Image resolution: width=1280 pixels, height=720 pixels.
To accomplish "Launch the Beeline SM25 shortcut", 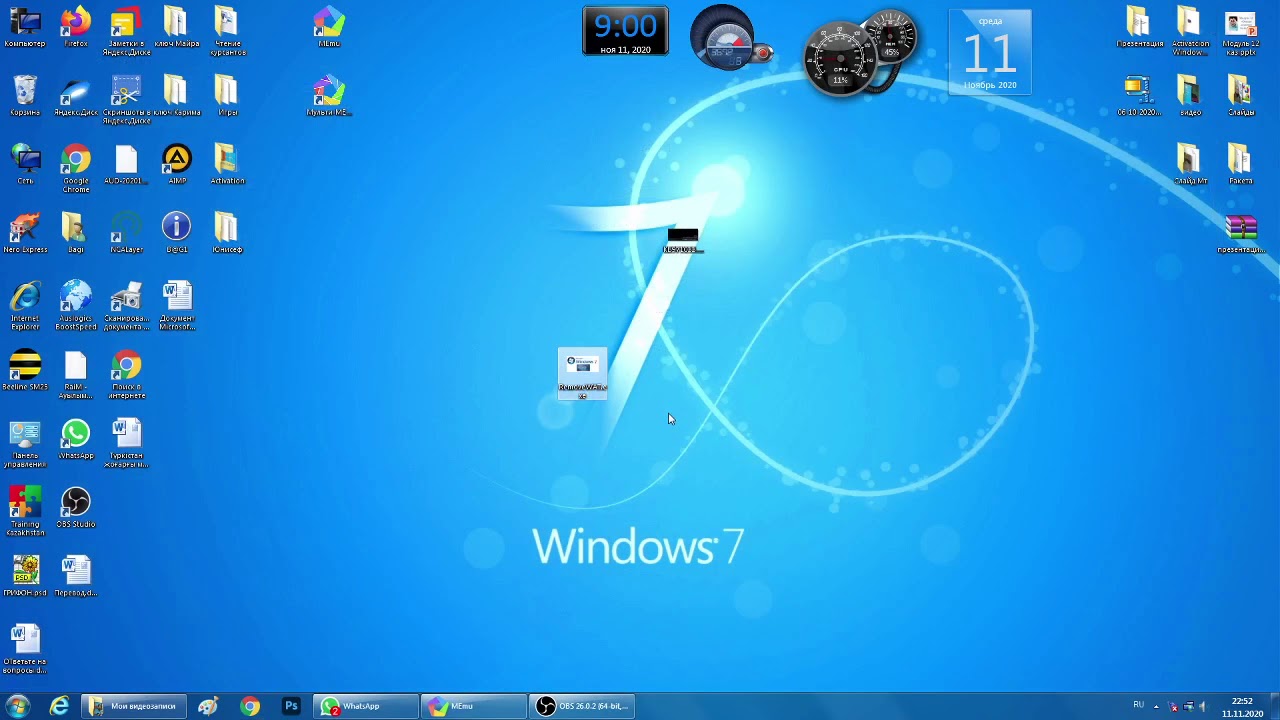I will [x=25, y=371].
